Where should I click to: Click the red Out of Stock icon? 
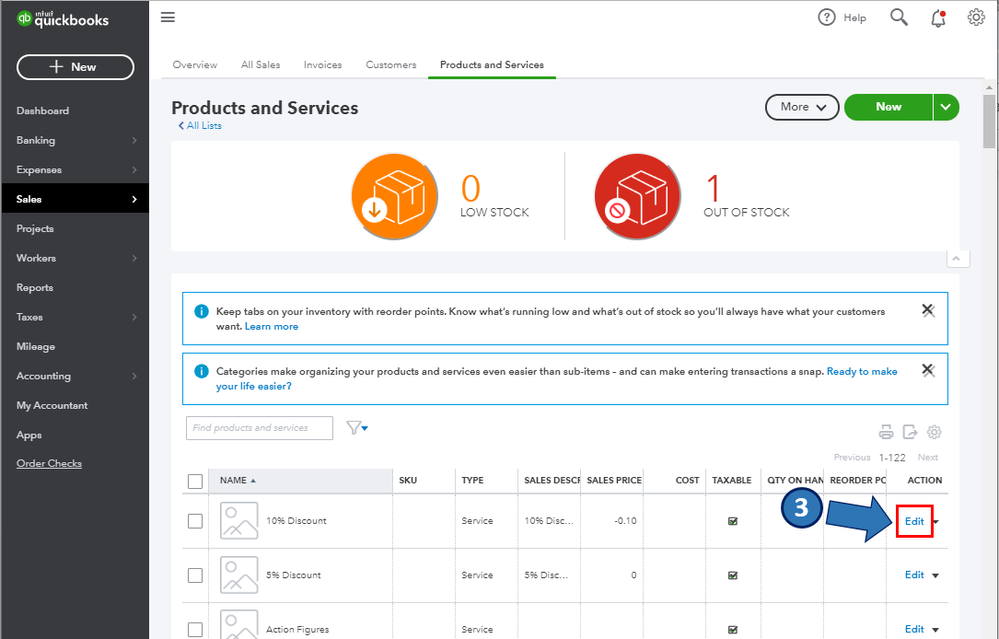[637, 196]
